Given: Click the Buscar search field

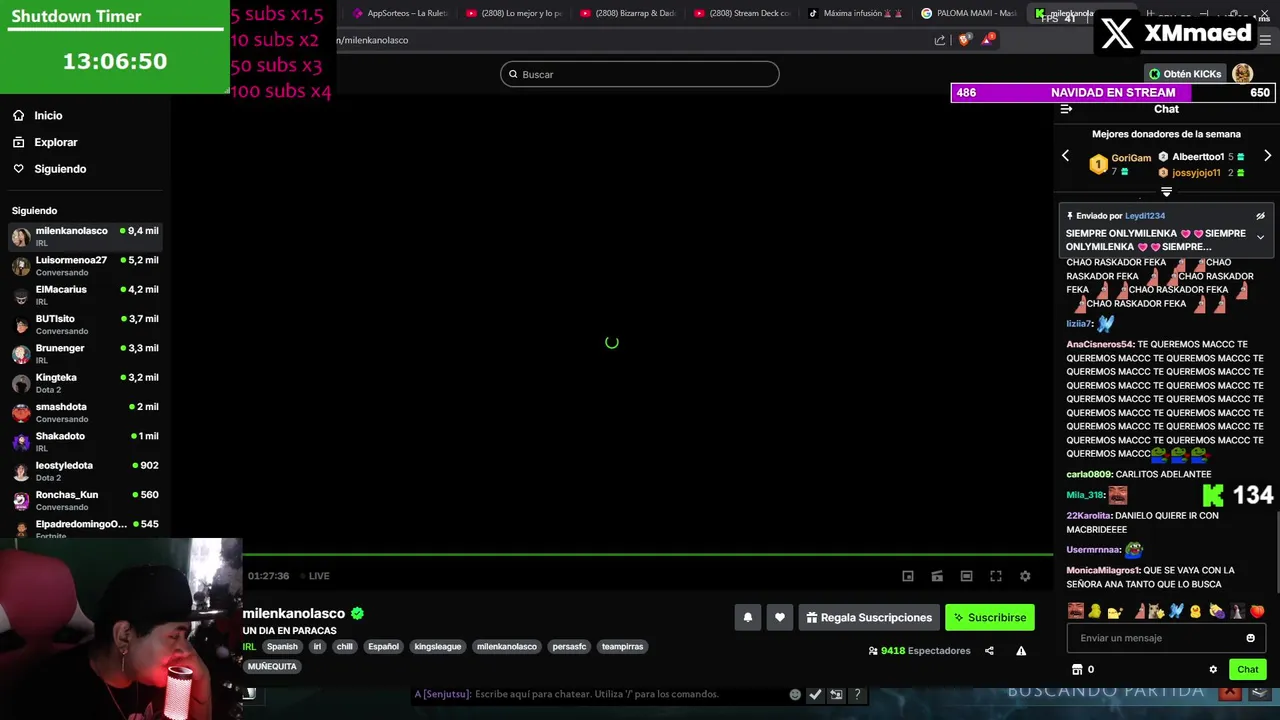Looking at the screenshot, I should click(x=640, y=74).
